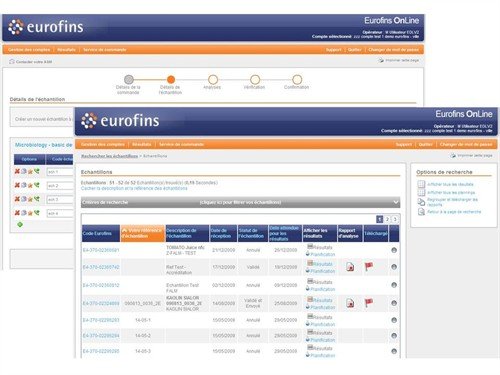Click the ech 4 sample code input field
This screenshot has height=375, width=500.
pos(60,213)
